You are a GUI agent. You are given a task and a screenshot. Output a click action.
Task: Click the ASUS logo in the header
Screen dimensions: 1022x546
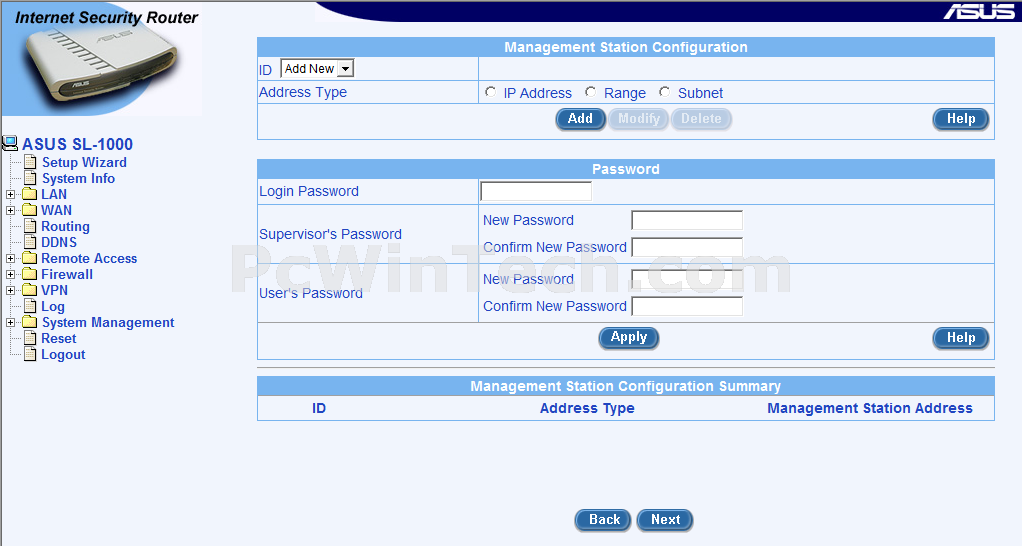tap(979, 12)
